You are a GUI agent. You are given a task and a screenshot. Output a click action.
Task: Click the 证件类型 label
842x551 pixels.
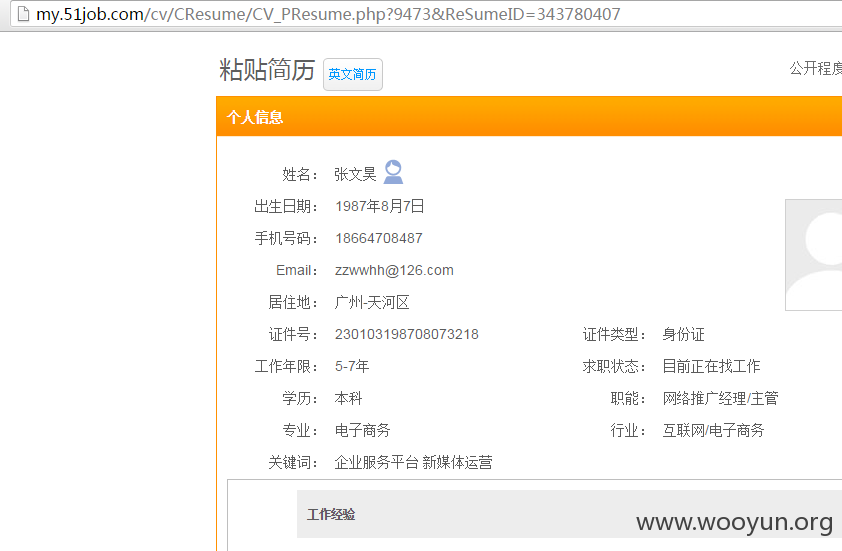[614, 335]
